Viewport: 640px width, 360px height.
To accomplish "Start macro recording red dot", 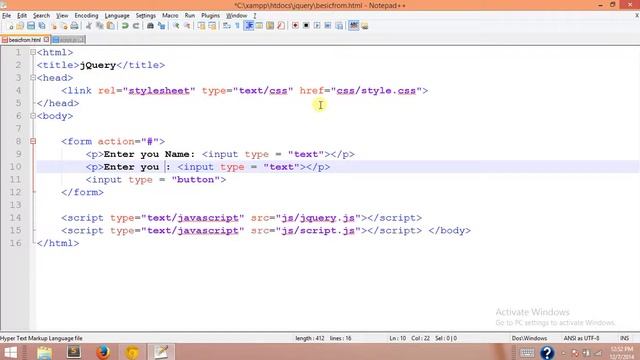I will pos(295,26).
